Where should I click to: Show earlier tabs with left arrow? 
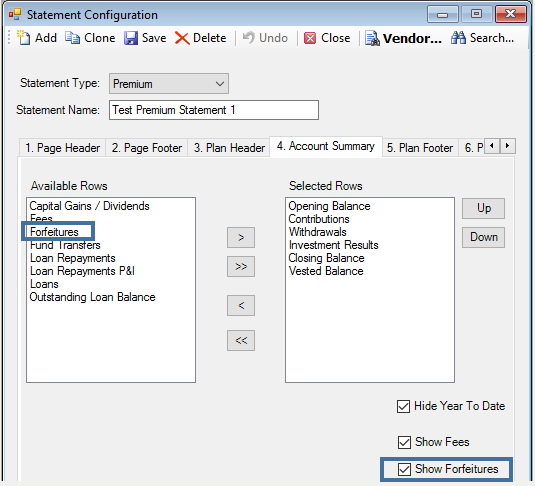(x=492, y=146)
